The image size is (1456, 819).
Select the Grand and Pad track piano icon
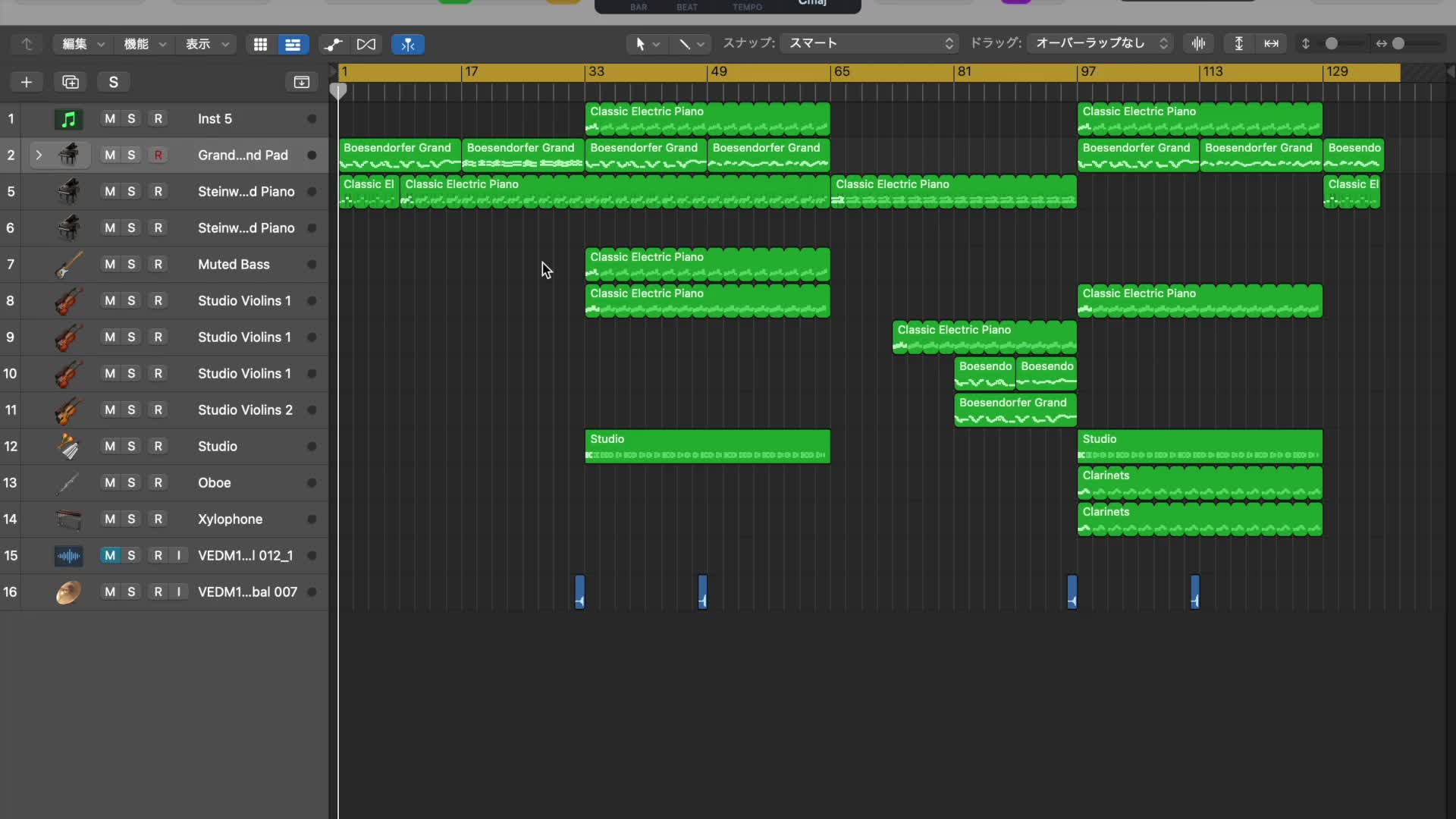point(68,155)
